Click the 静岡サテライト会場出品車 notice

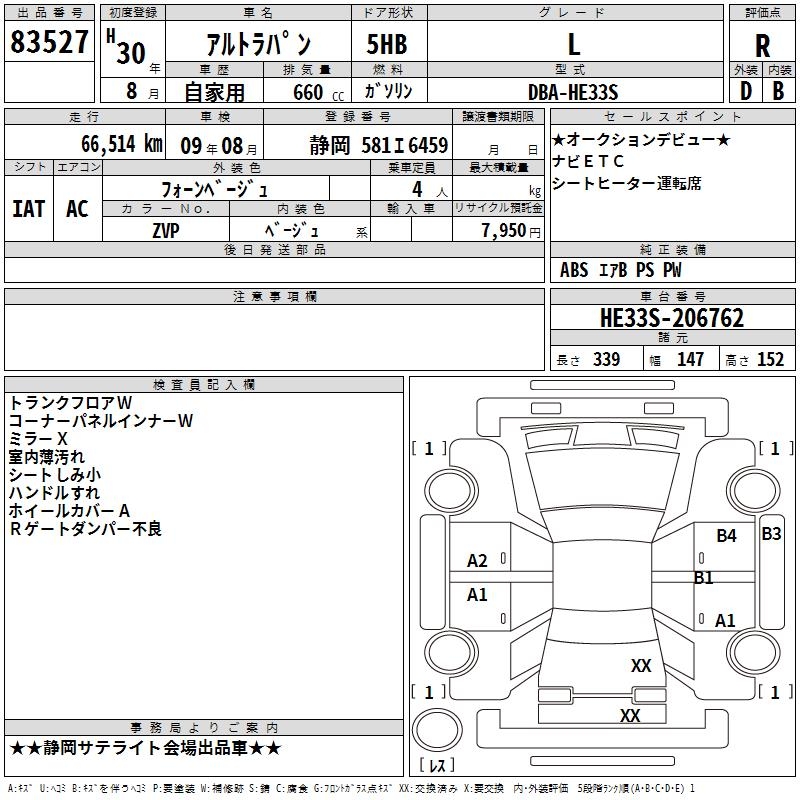146,748
